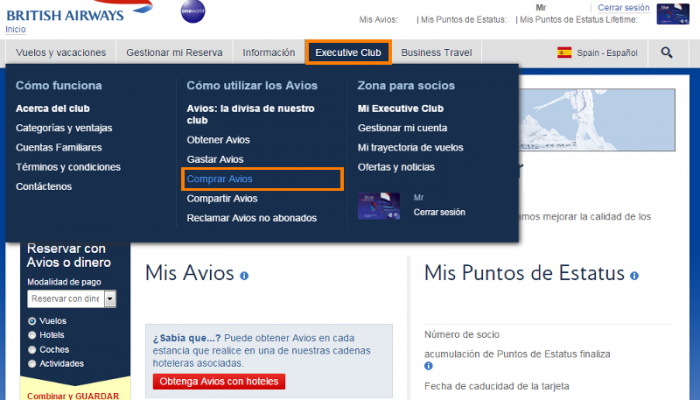This screenshot has height=400, width=700.
Task: Click Fecha de caducidad de la tarjeta
Action: [496, 386]
